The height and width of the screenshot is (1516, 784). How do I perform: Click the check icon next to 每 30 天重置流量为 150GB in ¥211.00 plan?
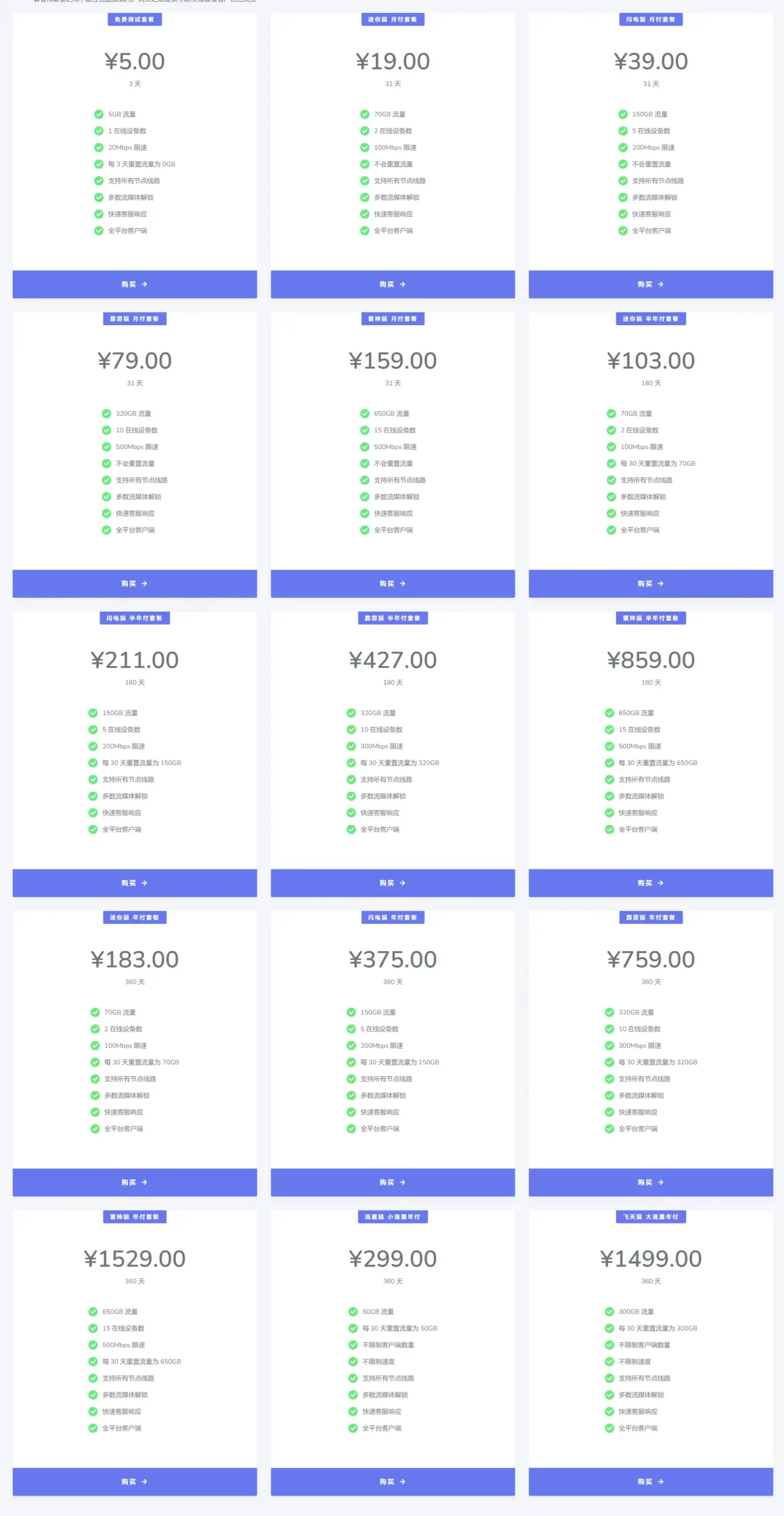click(93, 763)
